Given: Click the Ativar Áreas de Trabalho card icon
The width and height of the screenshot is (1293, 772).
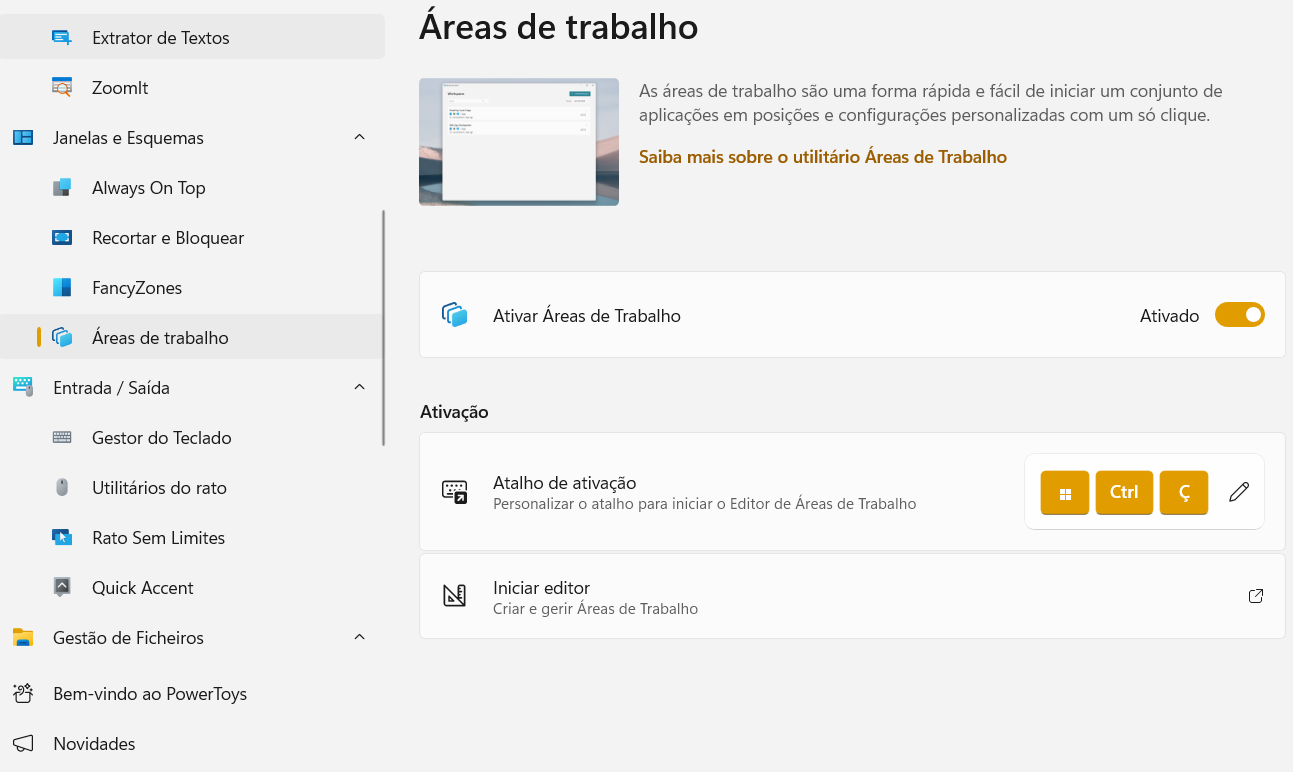Looking at the screenshot, I should tap(455, 315).
